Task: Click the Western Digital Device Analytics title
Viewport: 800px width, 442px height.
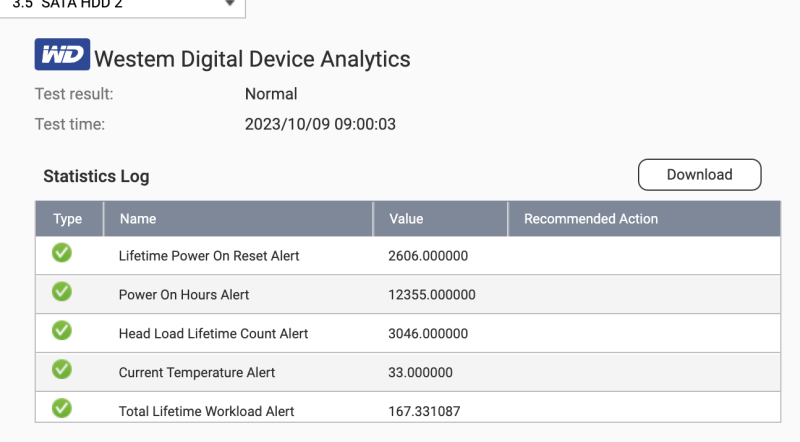Action: (x=252, y=59)
